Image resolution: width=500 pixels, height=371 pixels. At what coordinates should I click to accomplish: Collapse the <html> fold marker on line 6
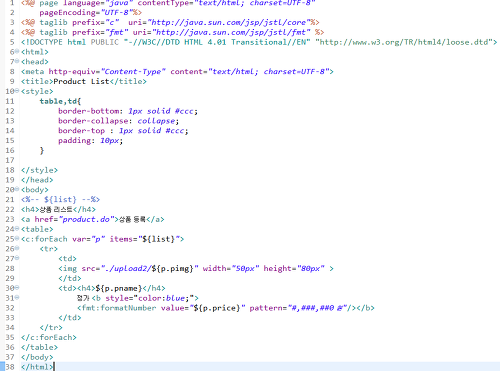click(x=17, y=52)
